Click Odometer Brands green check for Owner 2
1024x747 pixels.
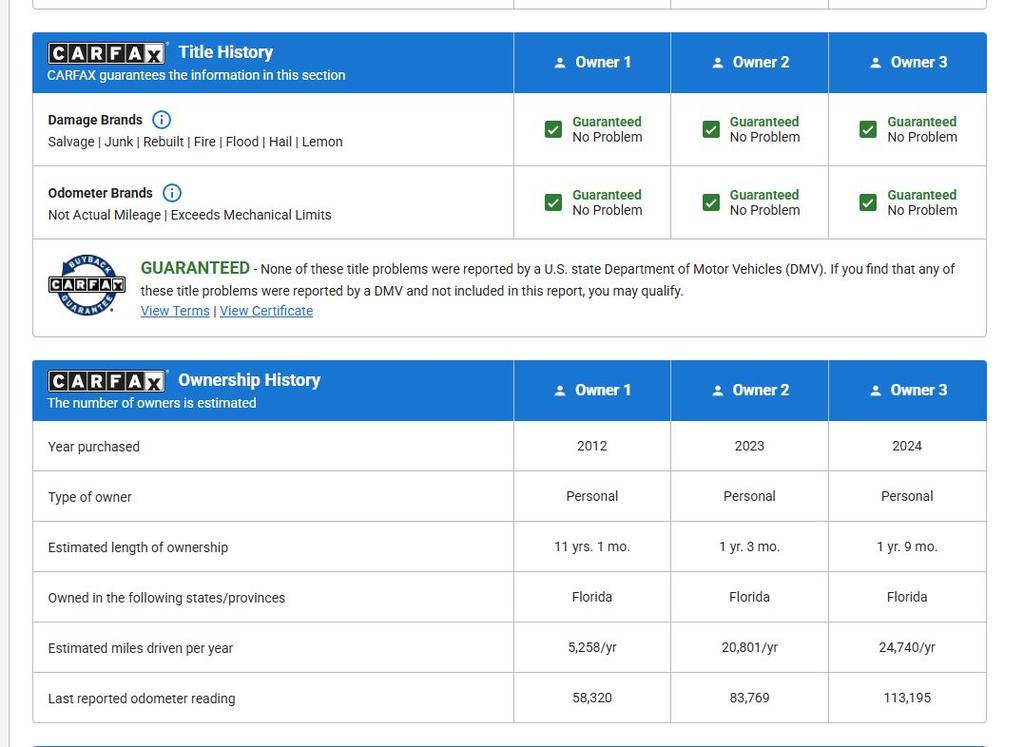point(711,202)
